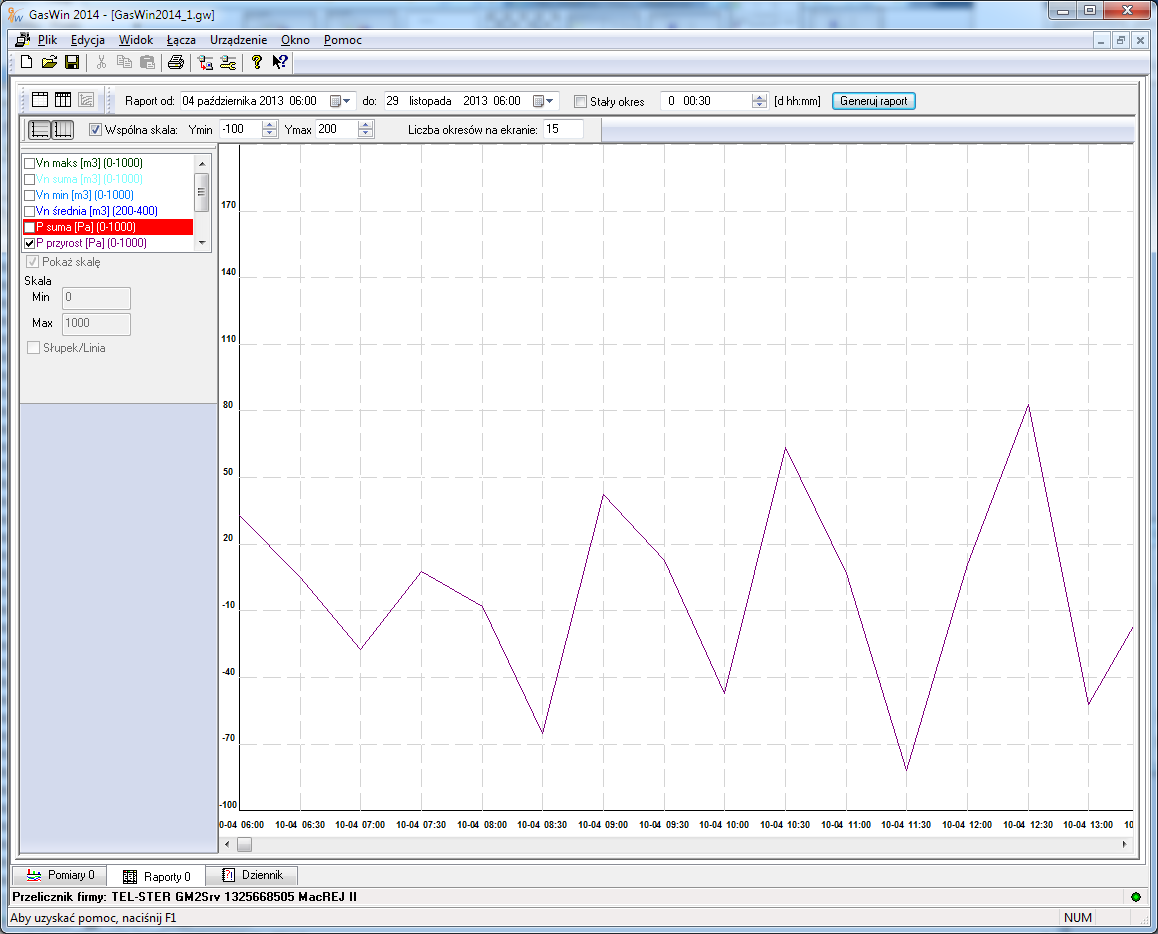Open a file with the folder icon

click(49, 63)
